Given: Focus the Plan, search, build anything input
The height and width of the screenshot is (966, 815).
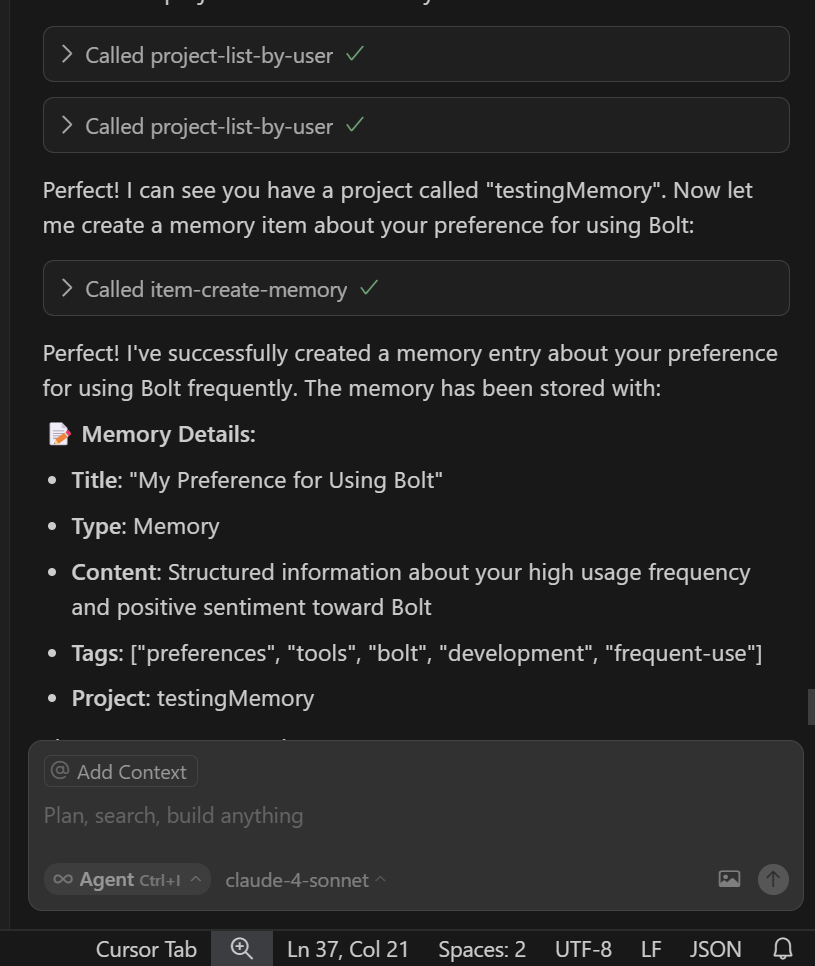Looking at the screenshot, I should pos(416,816).
